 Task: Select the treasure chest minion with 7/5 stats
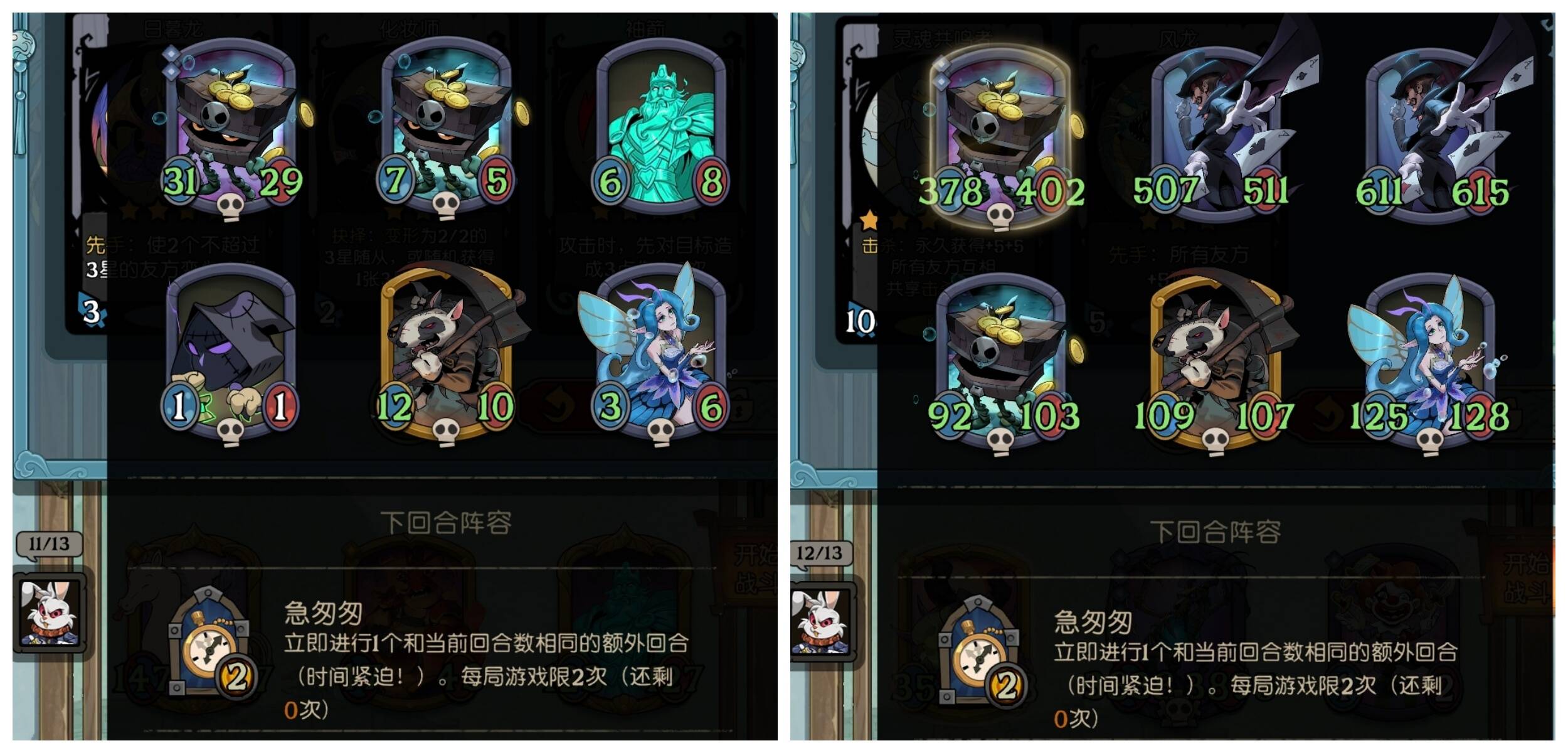click(x=447, y=129)
